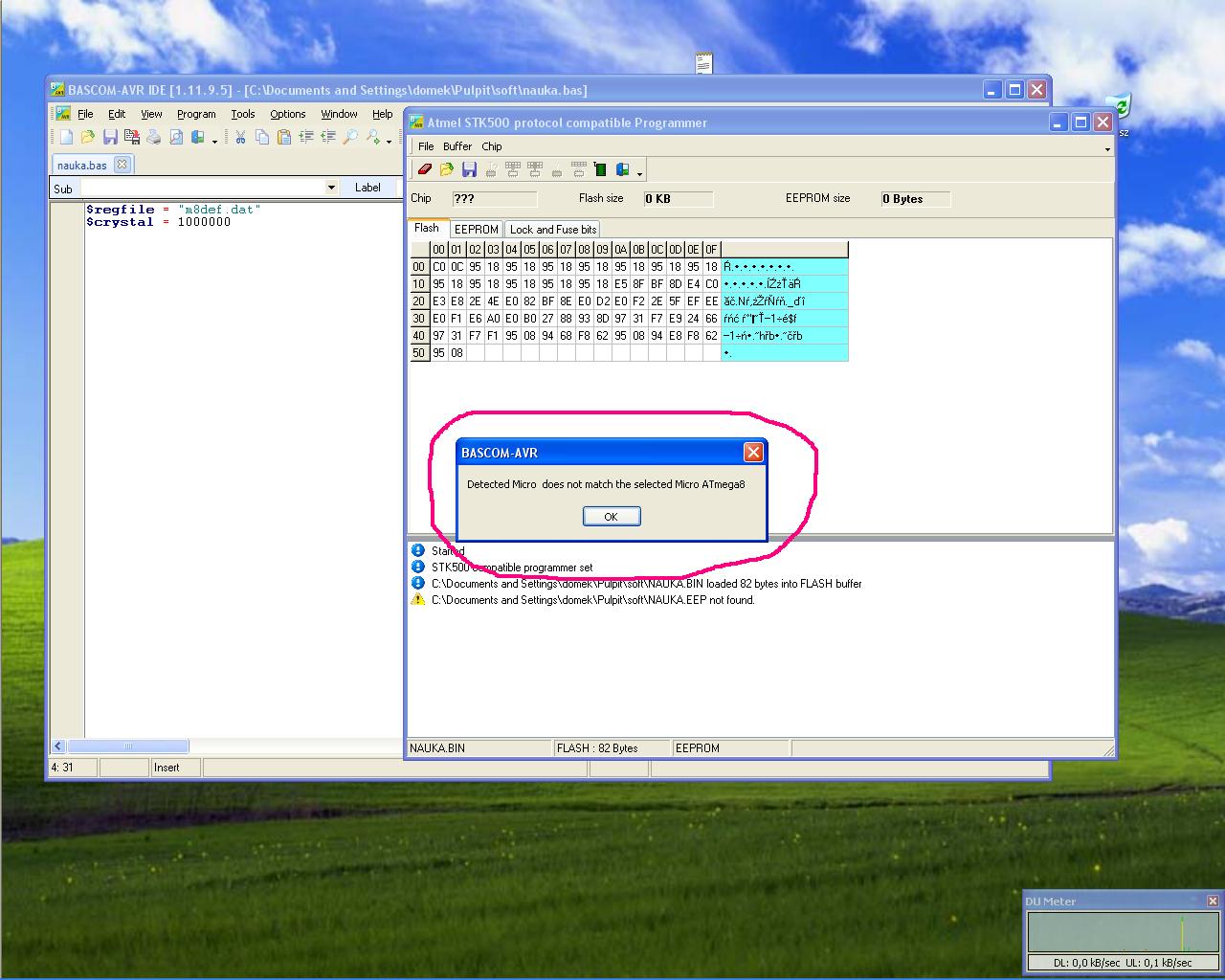Click the Save icon in BASCOM IDE toolbar
Viewport: 1225px width, 980px height.
point(110,138)
